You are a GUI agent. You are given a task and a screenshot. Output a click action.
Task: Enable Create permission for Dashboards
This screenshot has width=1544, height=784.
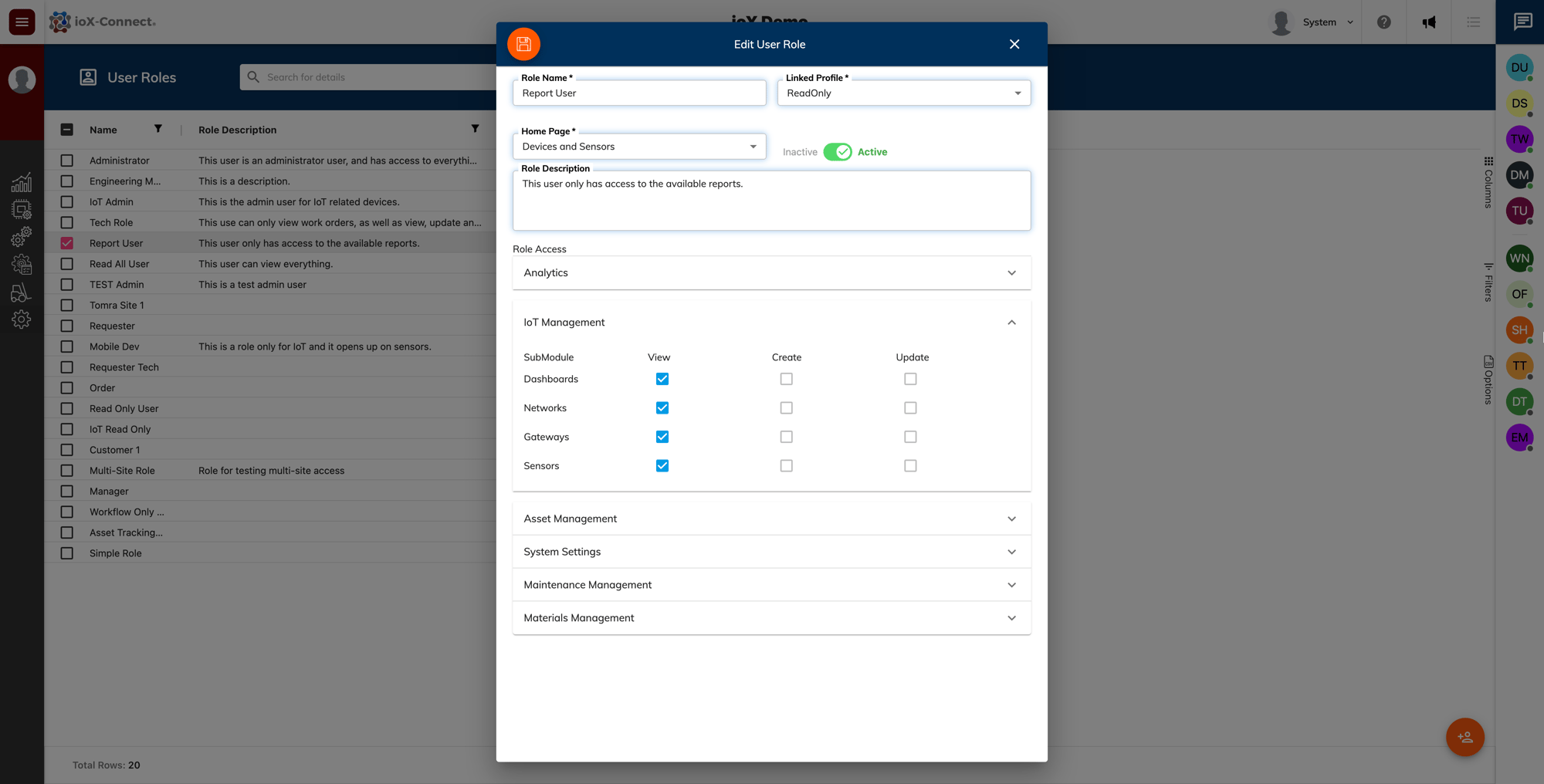click(786, 379)
